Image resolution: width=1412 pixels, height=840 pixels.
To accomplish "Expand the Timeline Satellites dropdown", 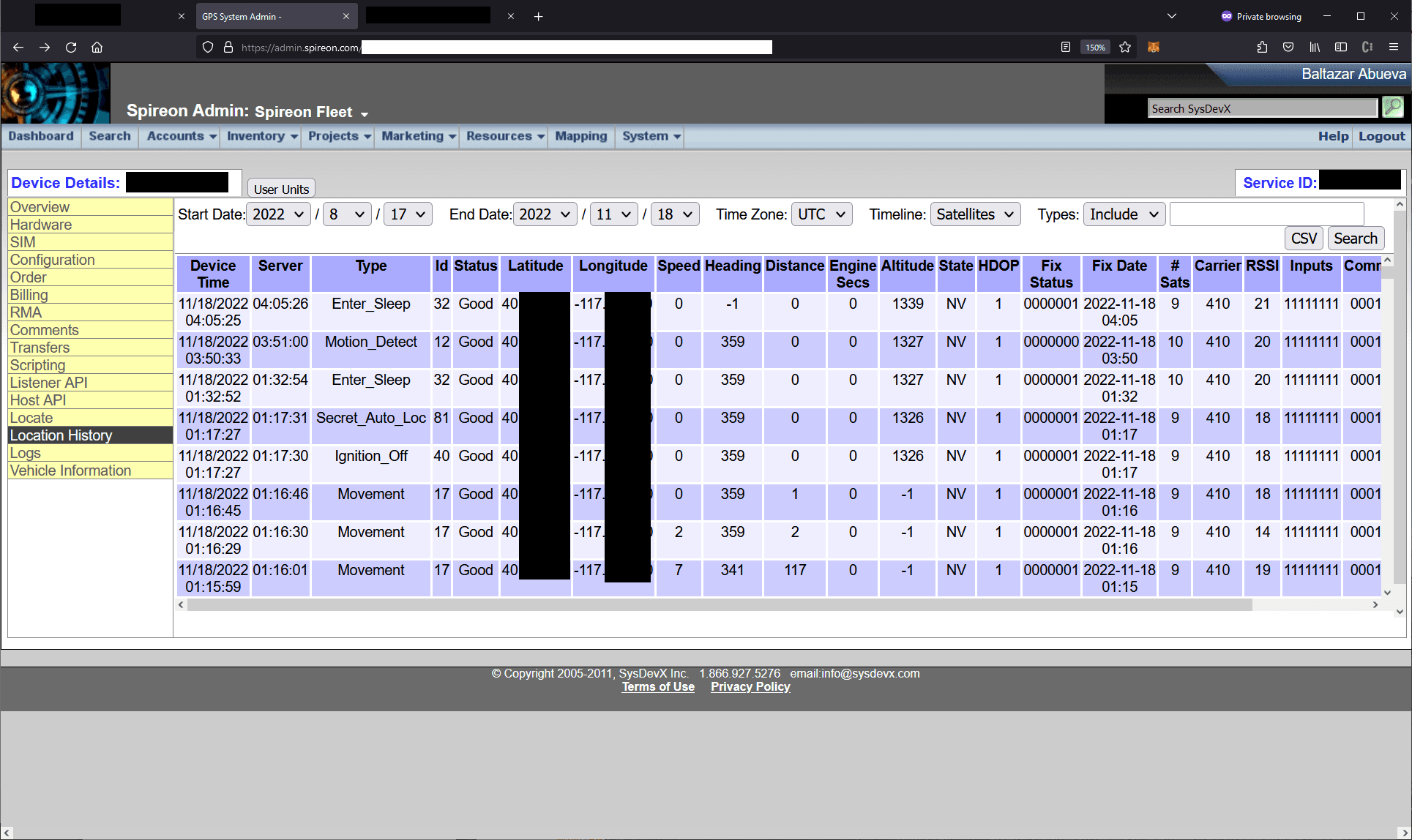I will pos(974,214).
